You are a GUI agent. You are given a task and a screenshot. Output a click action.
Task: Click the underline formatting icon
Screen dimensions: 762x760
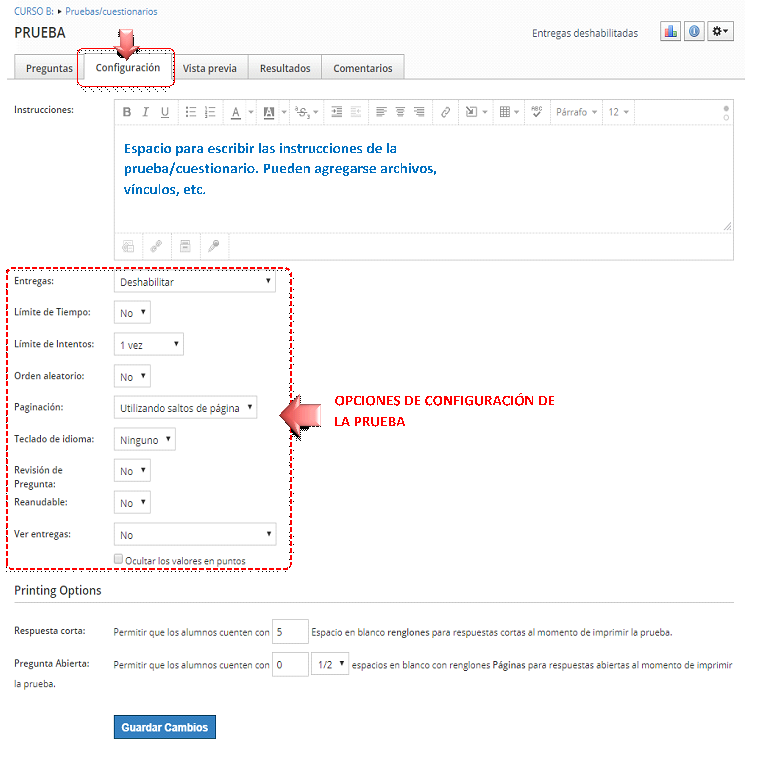pyautogui.click(x=165, y=112)
